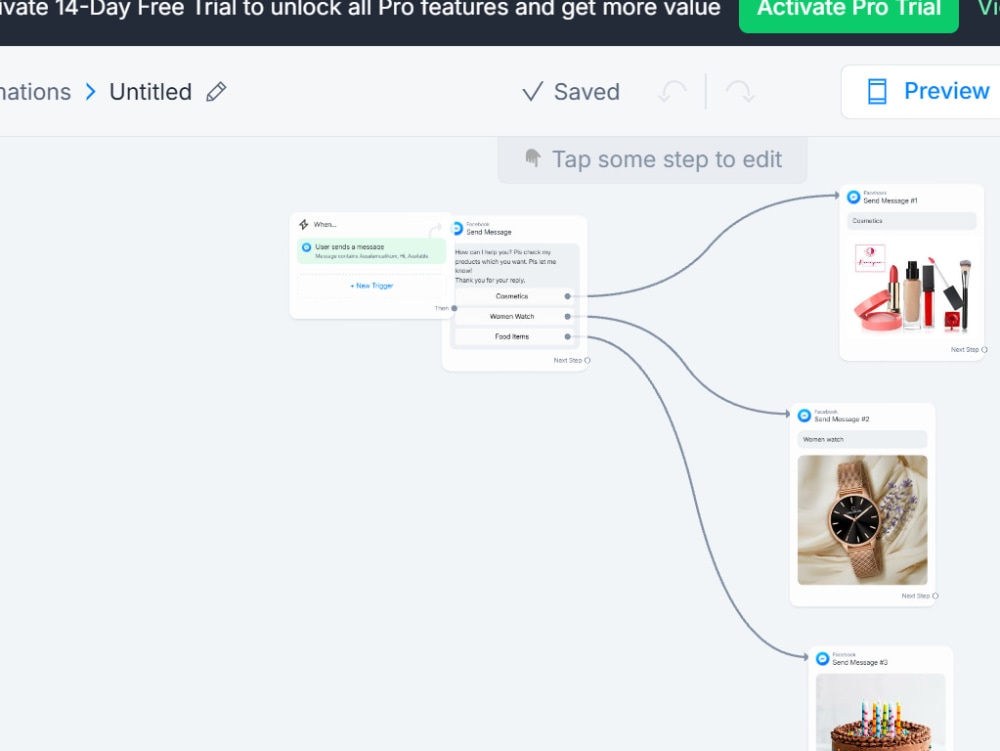Click the breadcrumb chevron before Untitled
Screen dimensions: 1000x751
pyautogui.click(x=91, y=92)
